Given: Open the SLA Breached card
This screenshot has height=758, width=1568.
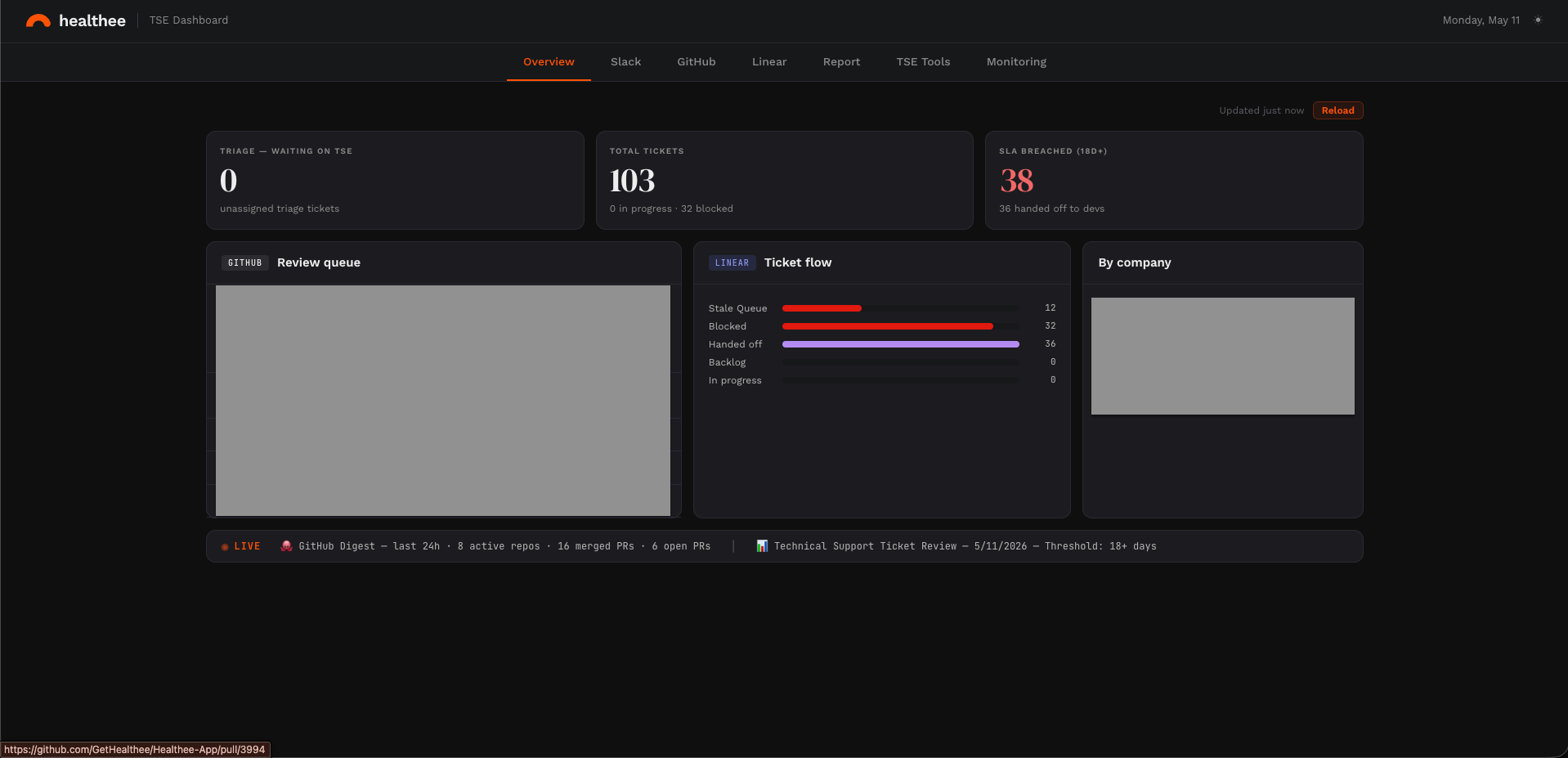Looking at the screenshot, I should coord(1174,180).
